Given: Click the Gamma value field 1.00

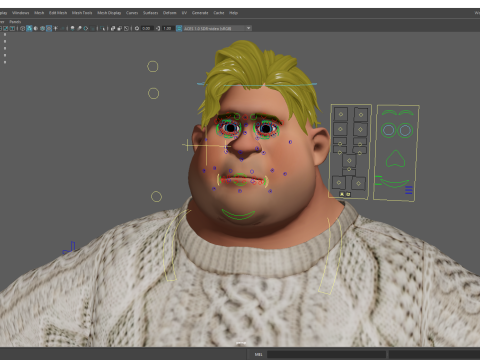Looking at the screenshot, I should (x=168, y=28).
